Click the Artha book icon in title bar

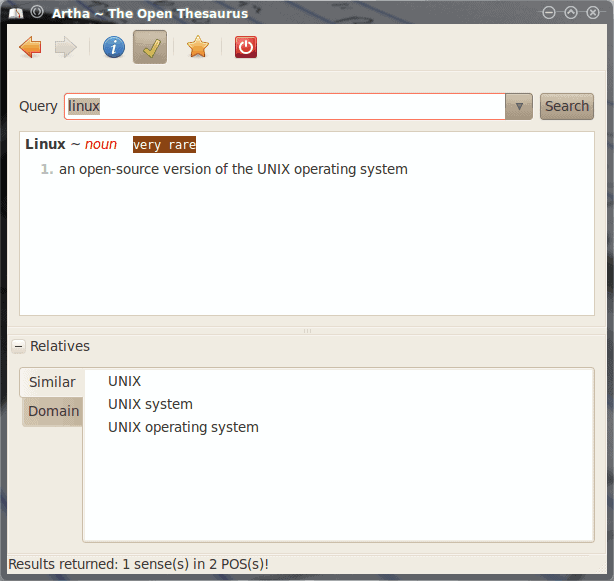(15, 13)
